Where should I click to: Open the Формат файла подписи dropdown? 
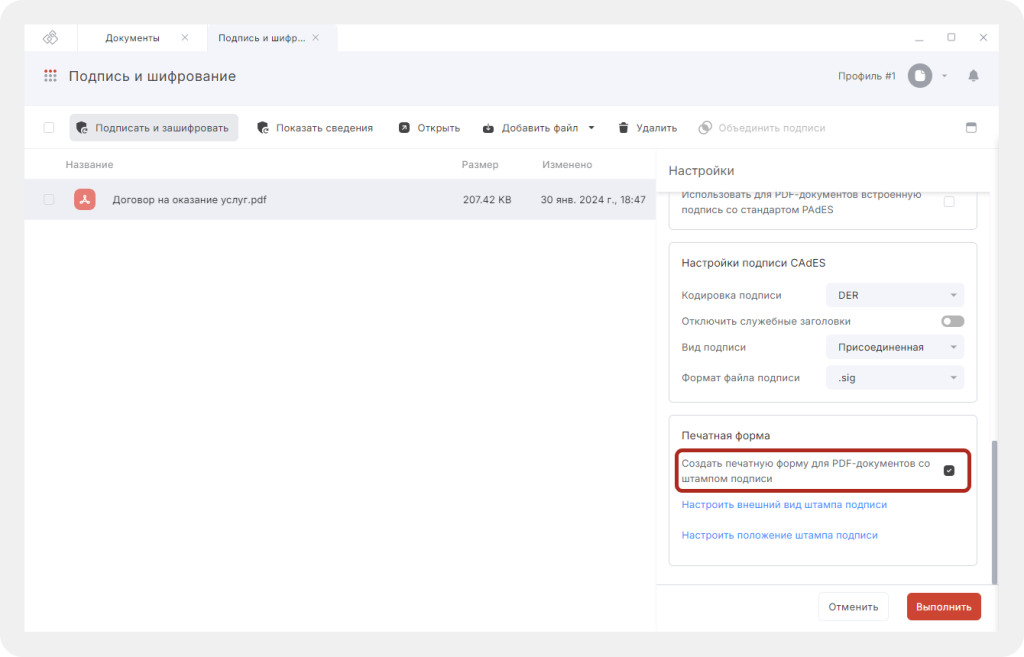[x=894, y=378]
